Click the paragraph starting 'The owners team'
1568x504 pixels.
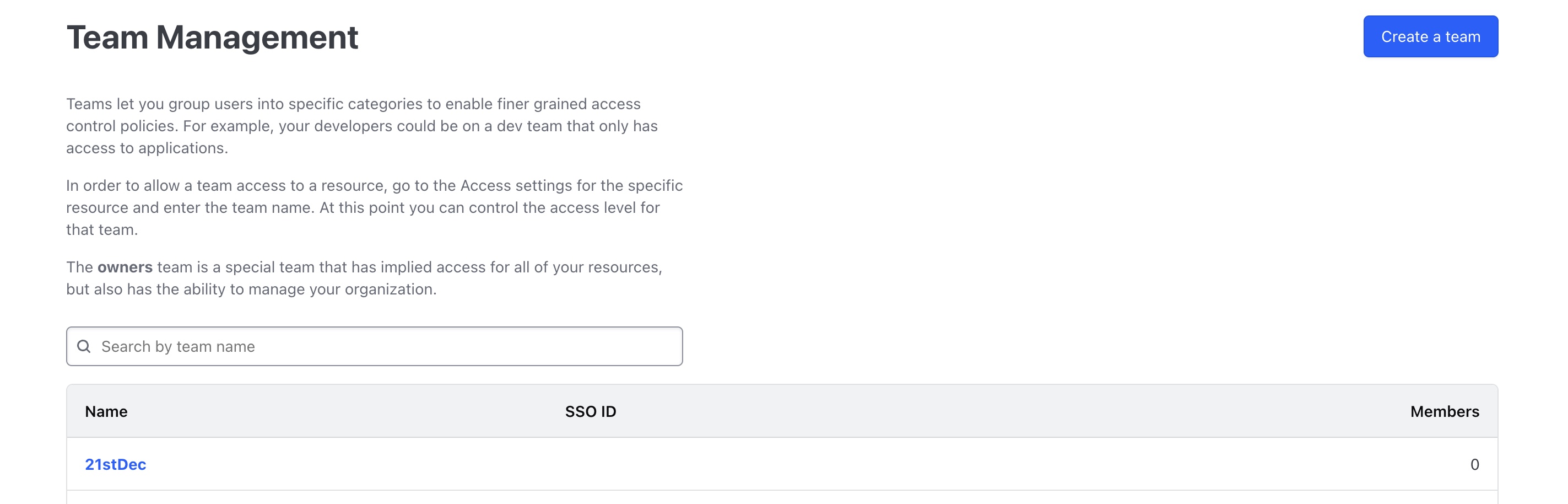pyautogui.click(x=364, y=278)
